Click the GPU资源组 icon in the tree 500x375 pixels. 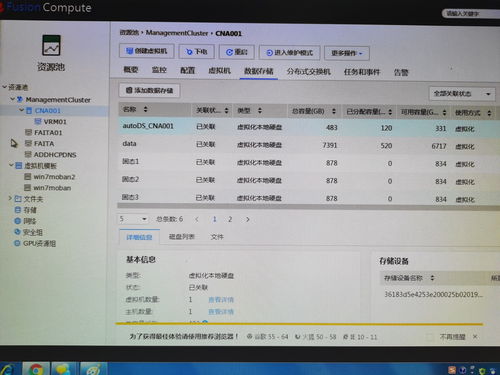(18, 243)
